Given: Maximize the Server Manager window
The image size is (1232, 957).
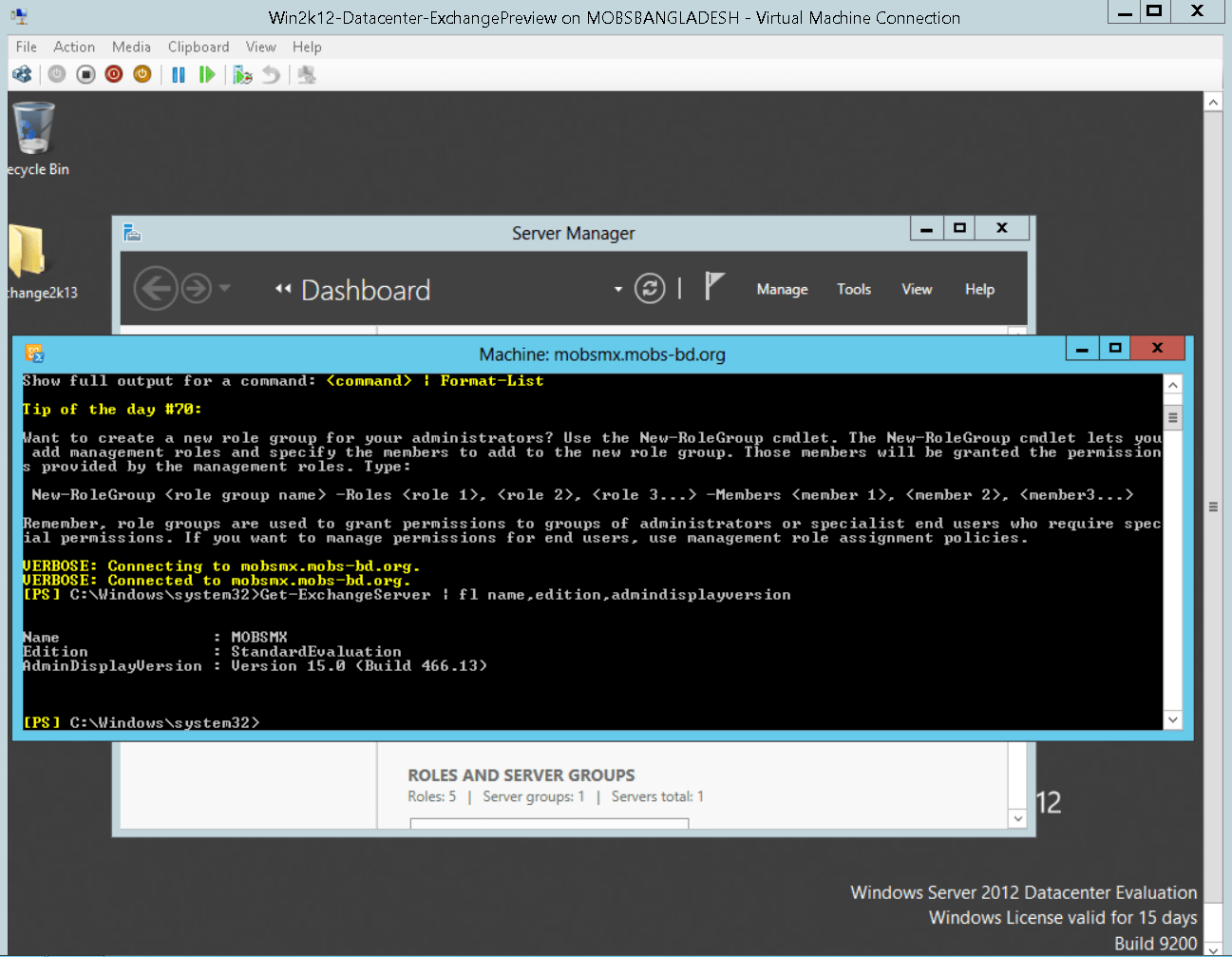Looking at the screenshot, I should coord(959,228).
